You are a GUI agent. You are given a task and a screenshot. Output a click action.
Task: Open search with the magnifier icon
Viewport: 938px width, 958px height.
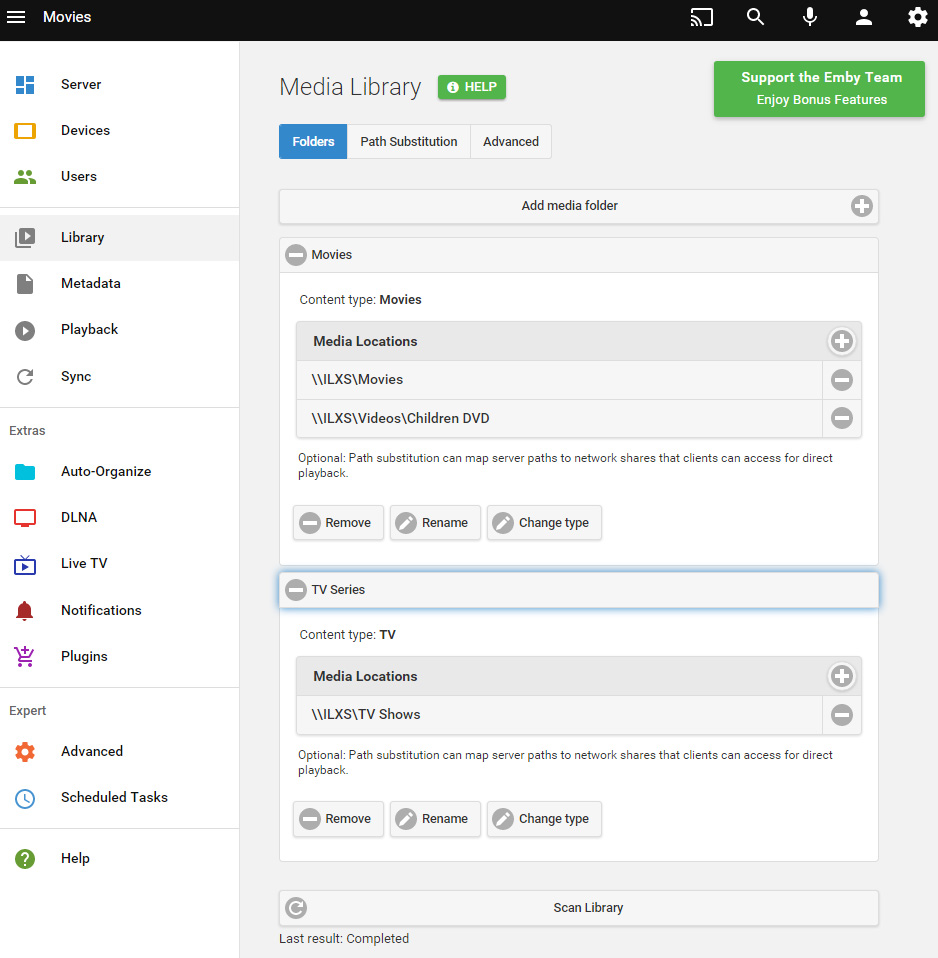756,17
